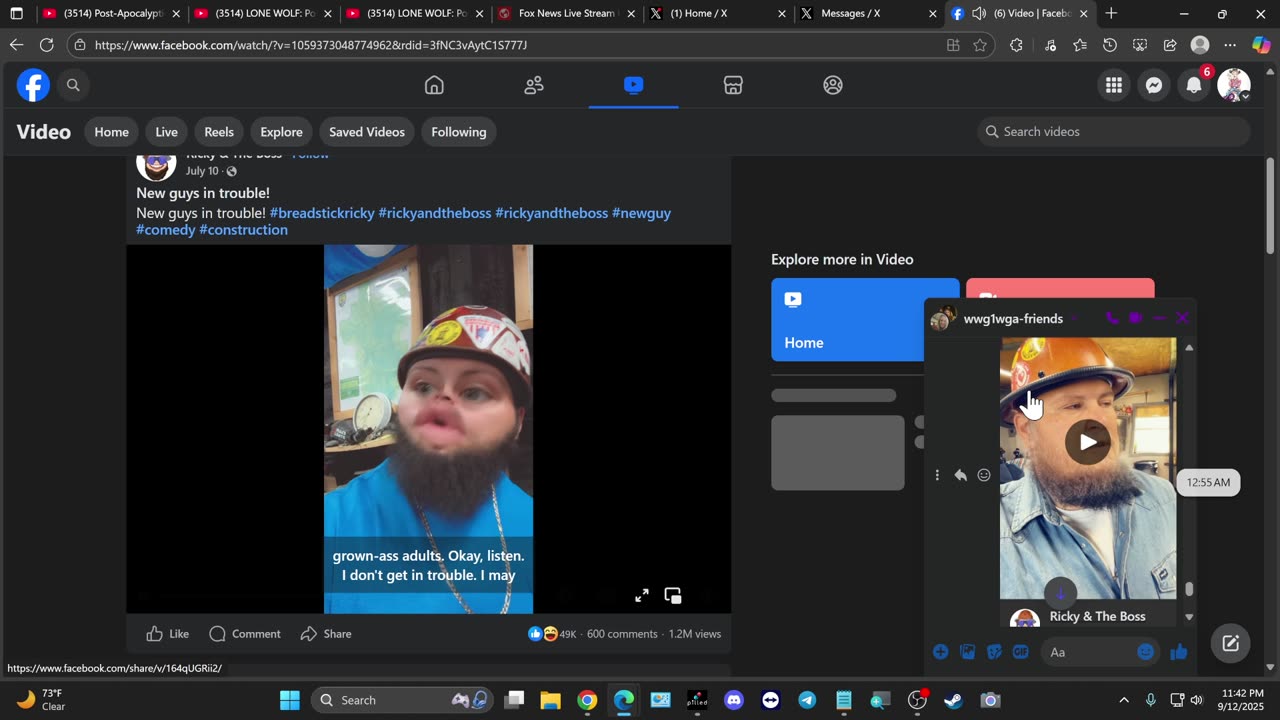The height and width of the screenshot is (720, 1280).
Task: Play the video in the chat window
Action: pyautogui.click(x=1088, y=442)
